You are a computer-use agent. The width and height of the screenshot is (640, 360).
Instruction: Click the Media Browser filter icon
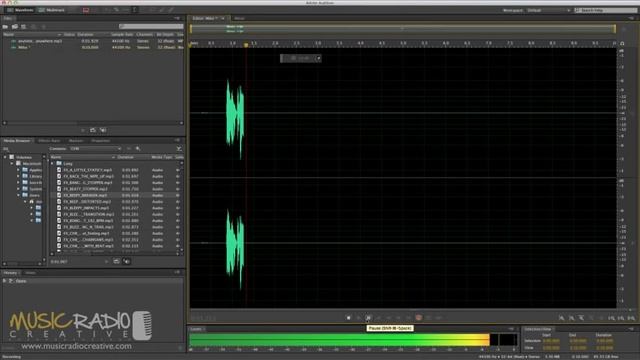(x=179, y=149)
